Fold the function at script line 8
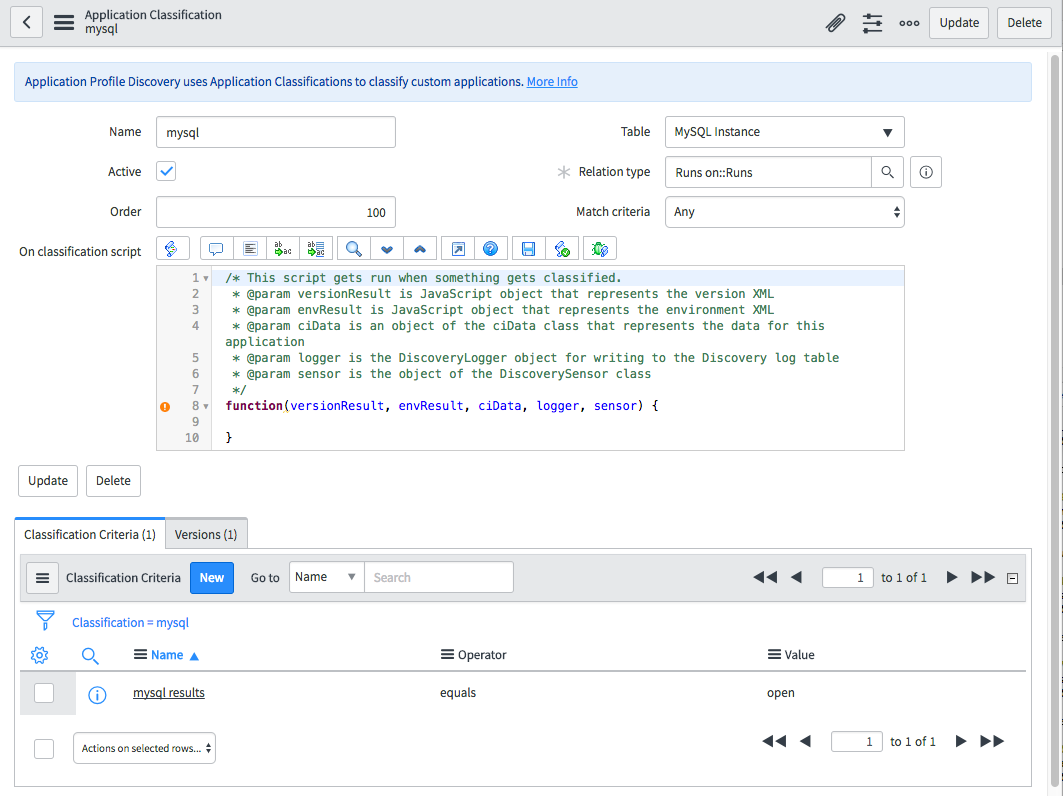Image resolution: width=1063 pixels, height=796 pixels. (206, 406)
